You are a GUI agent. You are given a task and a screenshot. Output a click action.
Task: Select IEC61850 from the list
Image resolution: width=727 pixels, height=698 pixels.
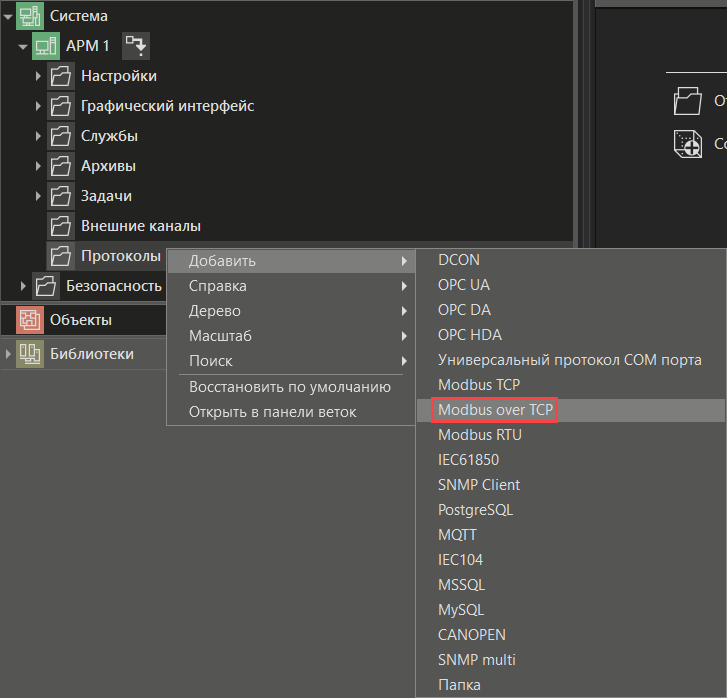pyautogui.click(x=571, y=460)
